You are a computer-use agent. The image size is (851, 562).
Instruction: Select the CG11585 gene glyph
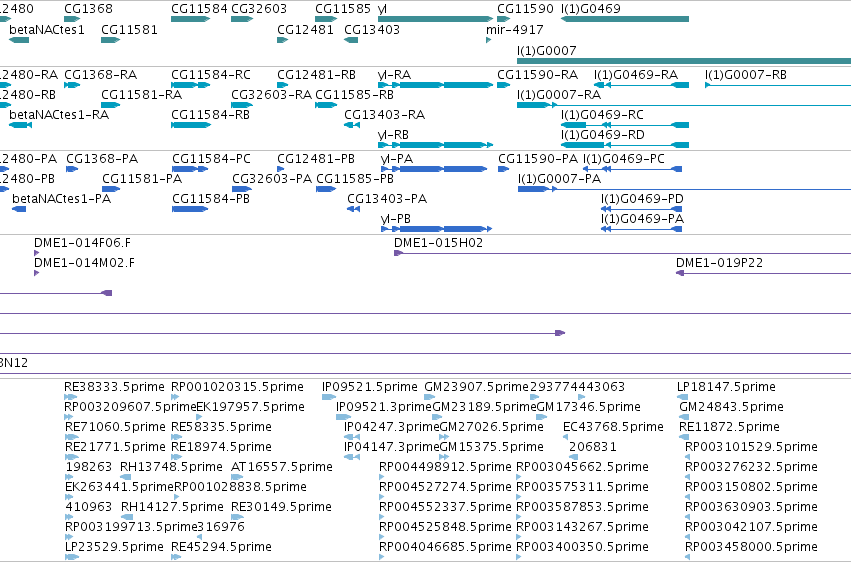326,19
